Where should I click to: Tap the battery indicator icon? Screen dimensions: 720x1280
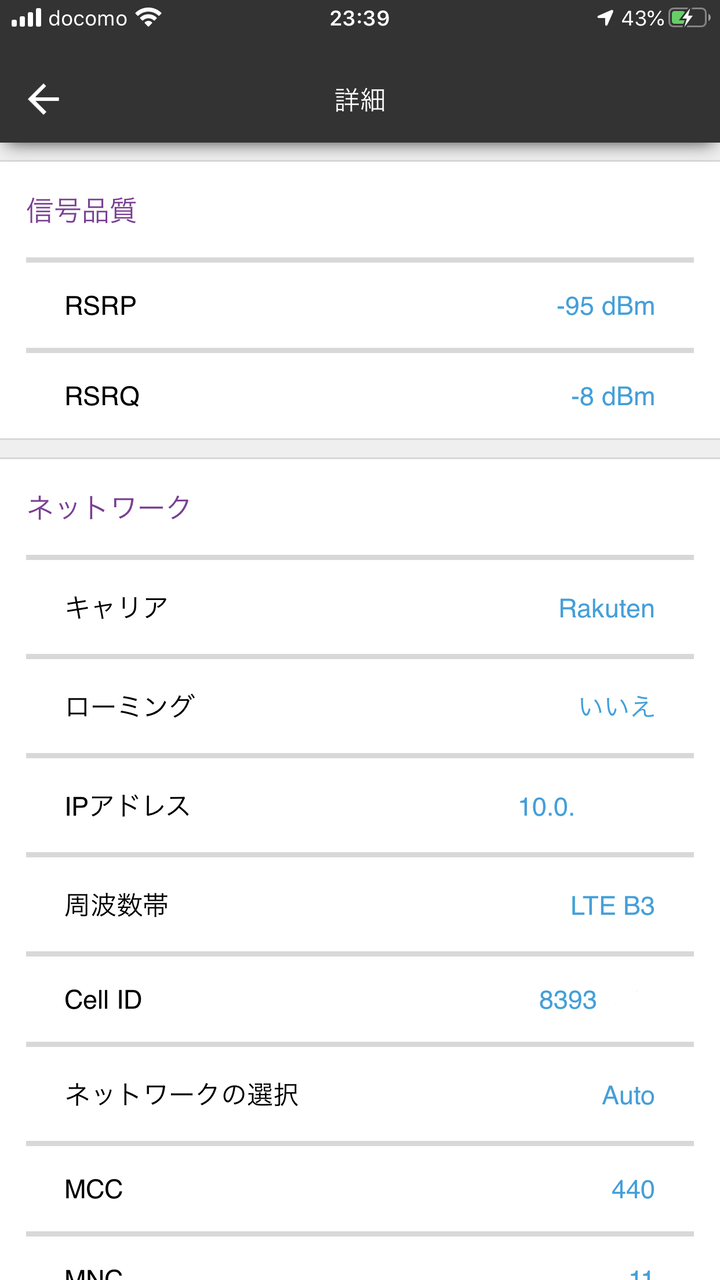click(689, 18)
